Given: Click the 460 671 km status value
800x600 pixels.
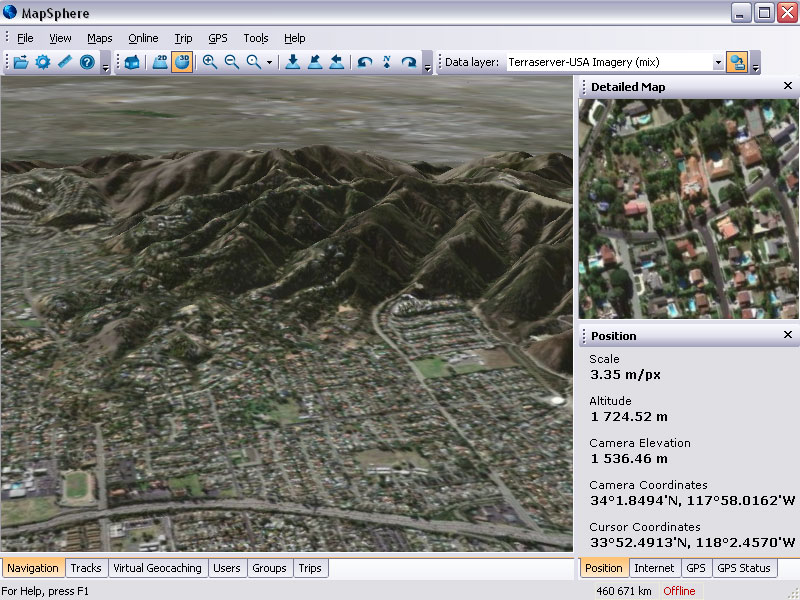Looking at the screenshot, I should coord(624,591).
